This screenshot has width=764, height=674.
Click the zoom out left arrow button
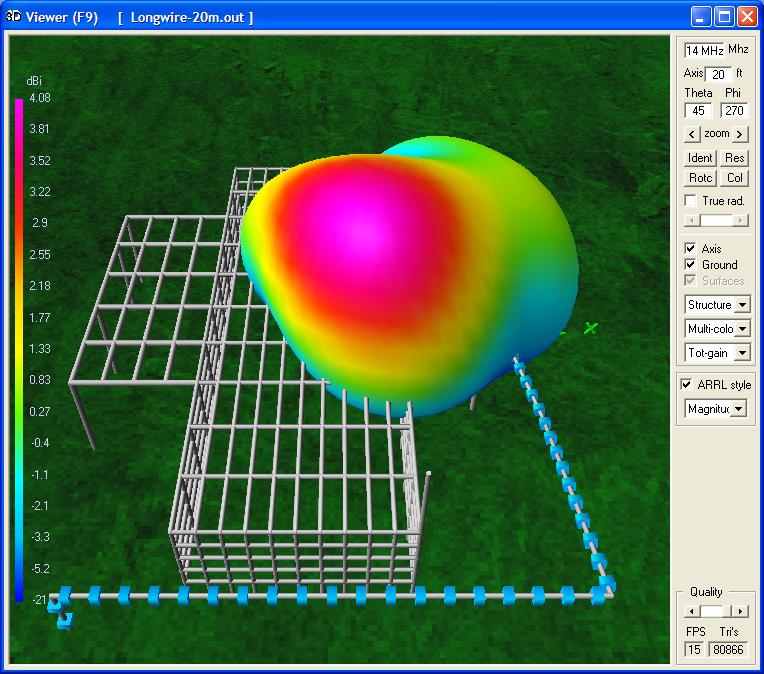(x=691, y=134)
